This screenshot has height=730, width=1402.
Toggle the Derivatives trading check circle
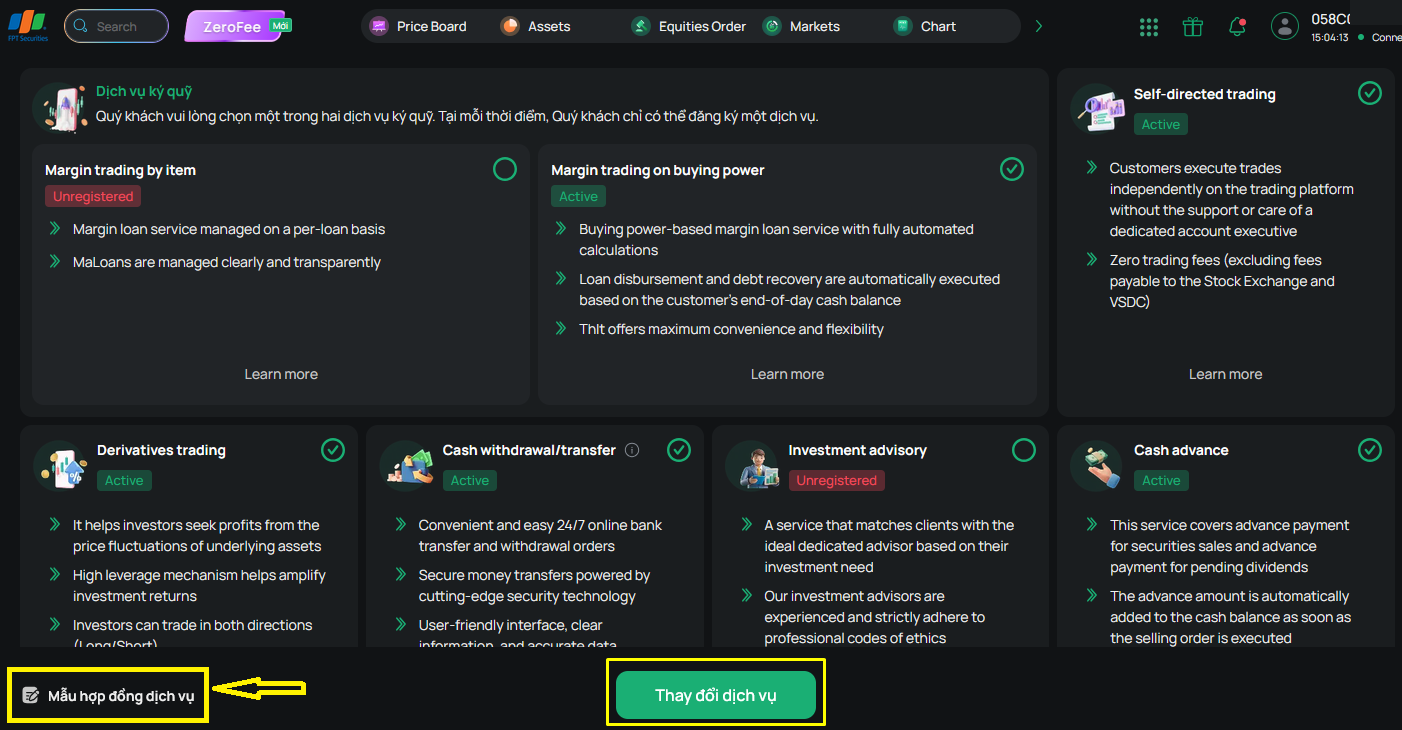(x=333, y=450)
